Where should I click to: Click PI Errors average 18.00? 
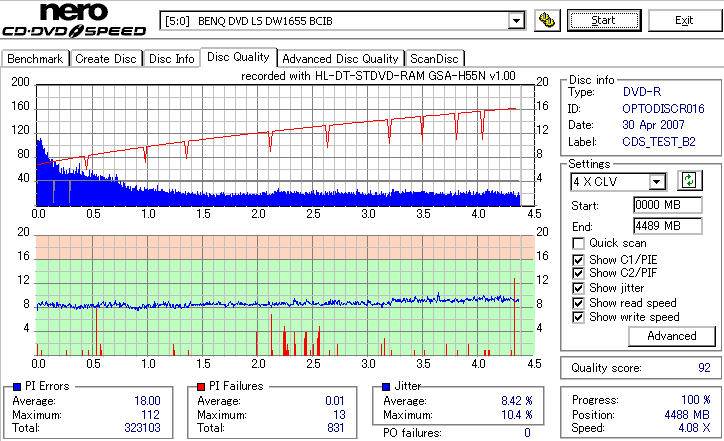[x=147, y=401]
